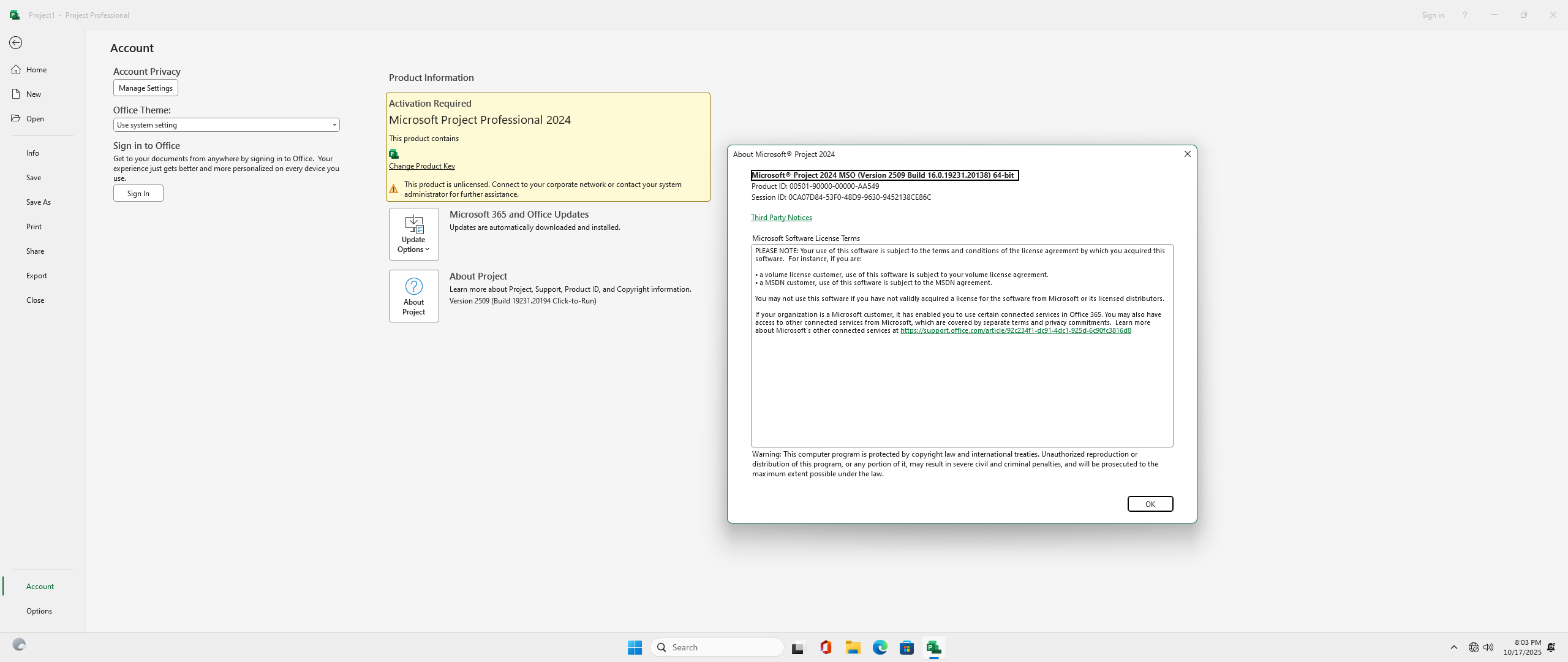The height and width of the screenshot is (662, 1568).
Task: Show hidden system tray icons
Action: pos(1453,647)
